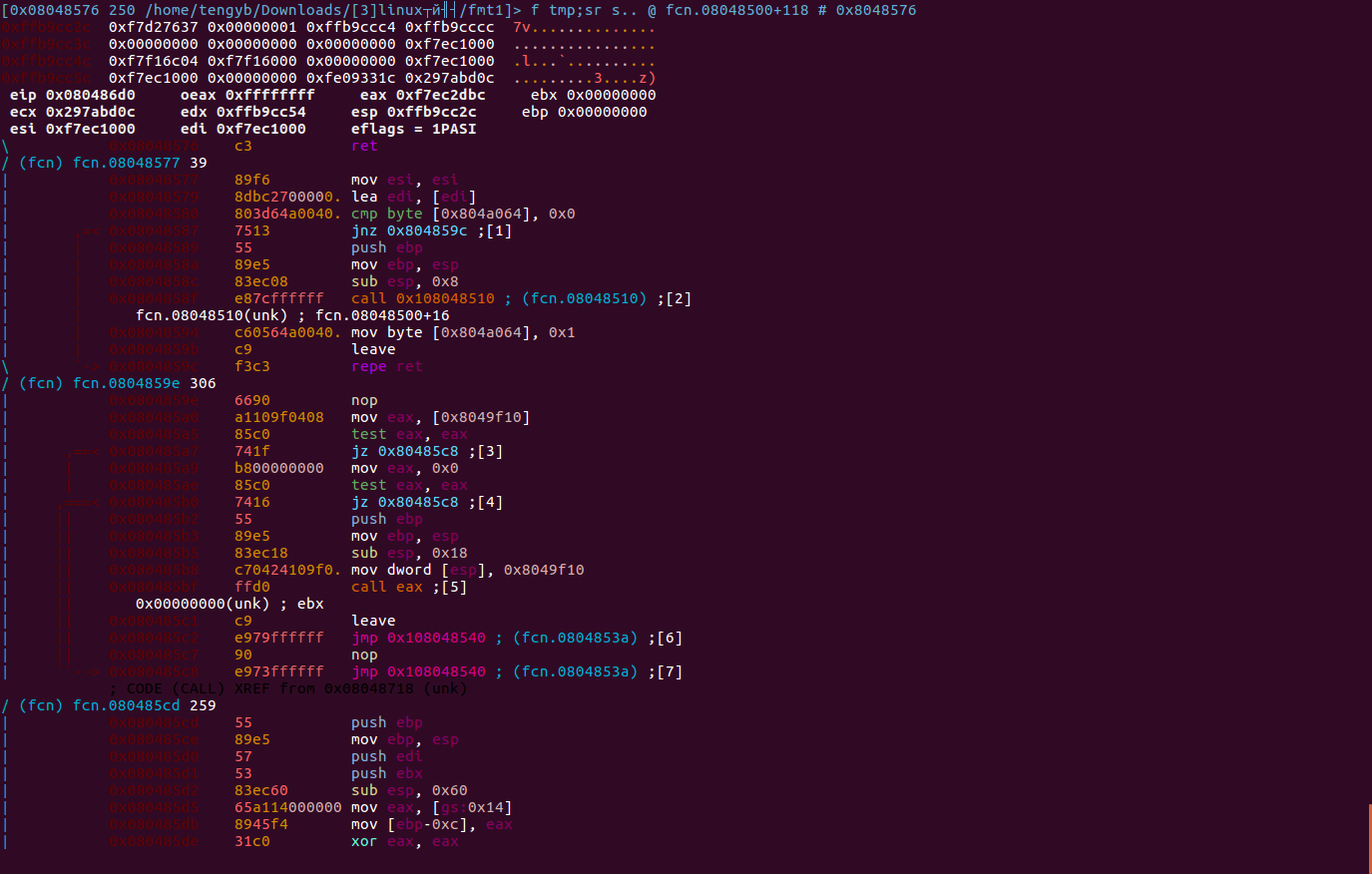This screenshot has height=874, width=1372.
Task: Click function header 'fcn.080485cd 259'
Action: click(145, 705)
